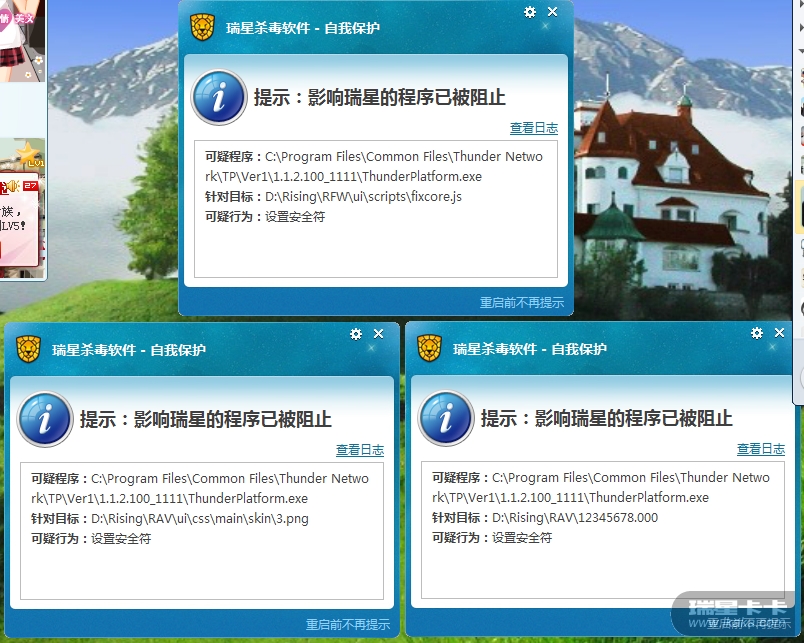The height and width of the screenshot is (643, 804).
Task: Select target path D:\Rising\RAV\12345678.000
Action: [575, 517]
